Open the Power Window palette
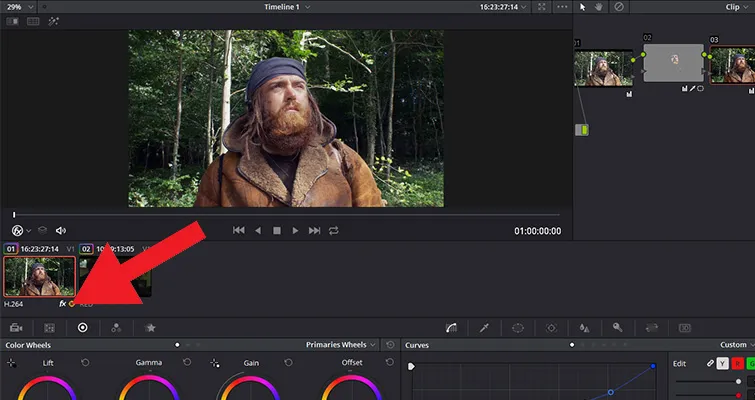Image resolution: width=755 pixels, height=400 pixels. click(518, 327)
